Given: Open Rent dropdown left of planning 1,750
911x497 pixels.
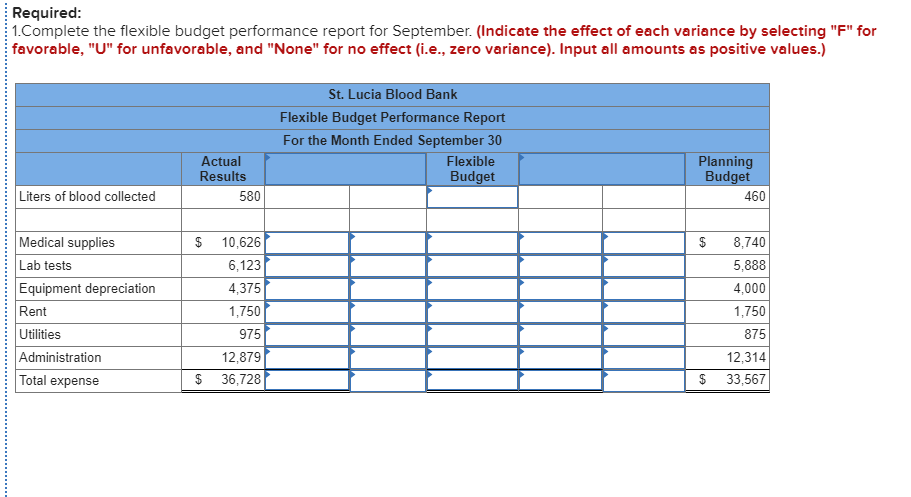Looking at the screenshot, I should (x=644, y=312).
